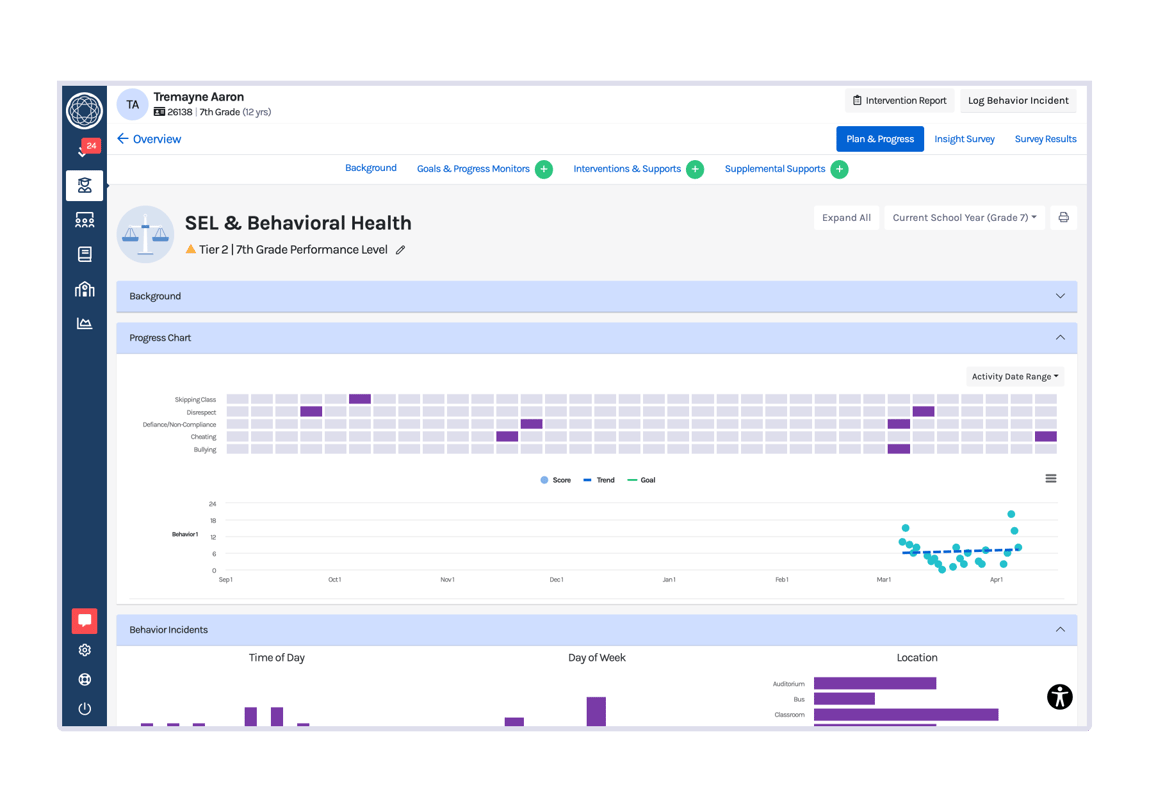Viewport: 1149px width, 812px height.
Task: Expand the Background section
Action: coord(1060,296)
